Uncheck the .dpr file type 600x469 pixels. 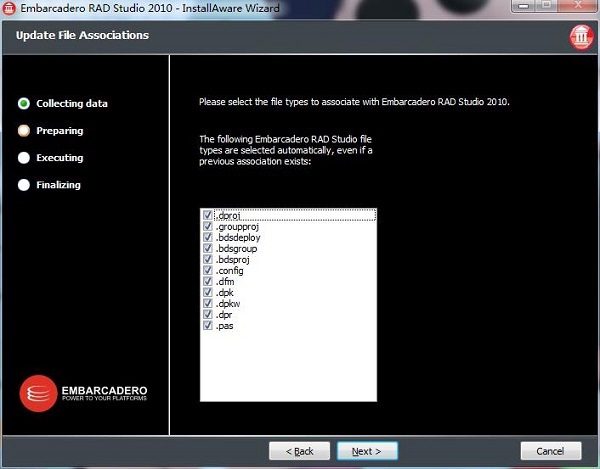tap(208, 314)
